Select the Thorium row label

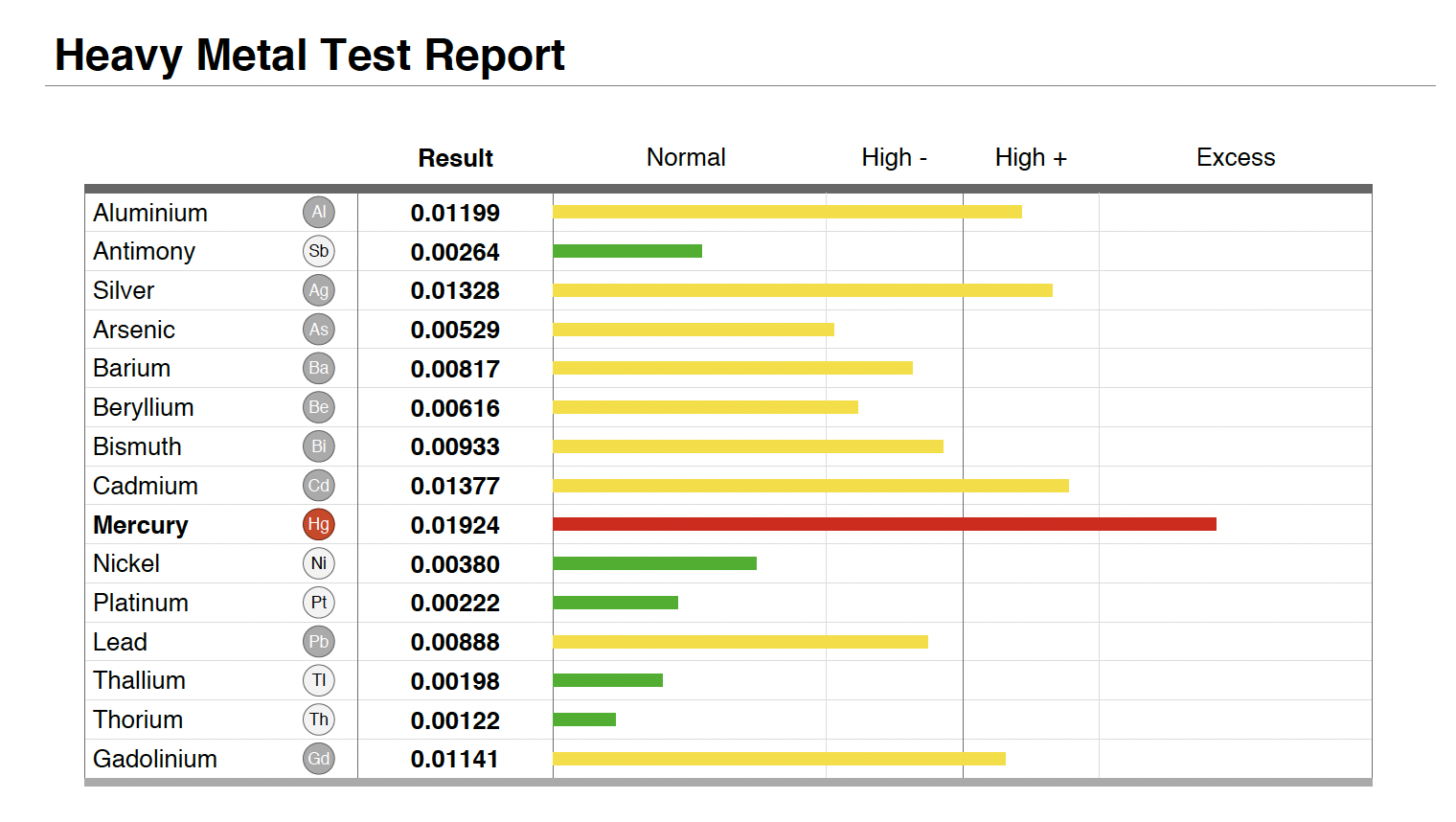(138, 719)
